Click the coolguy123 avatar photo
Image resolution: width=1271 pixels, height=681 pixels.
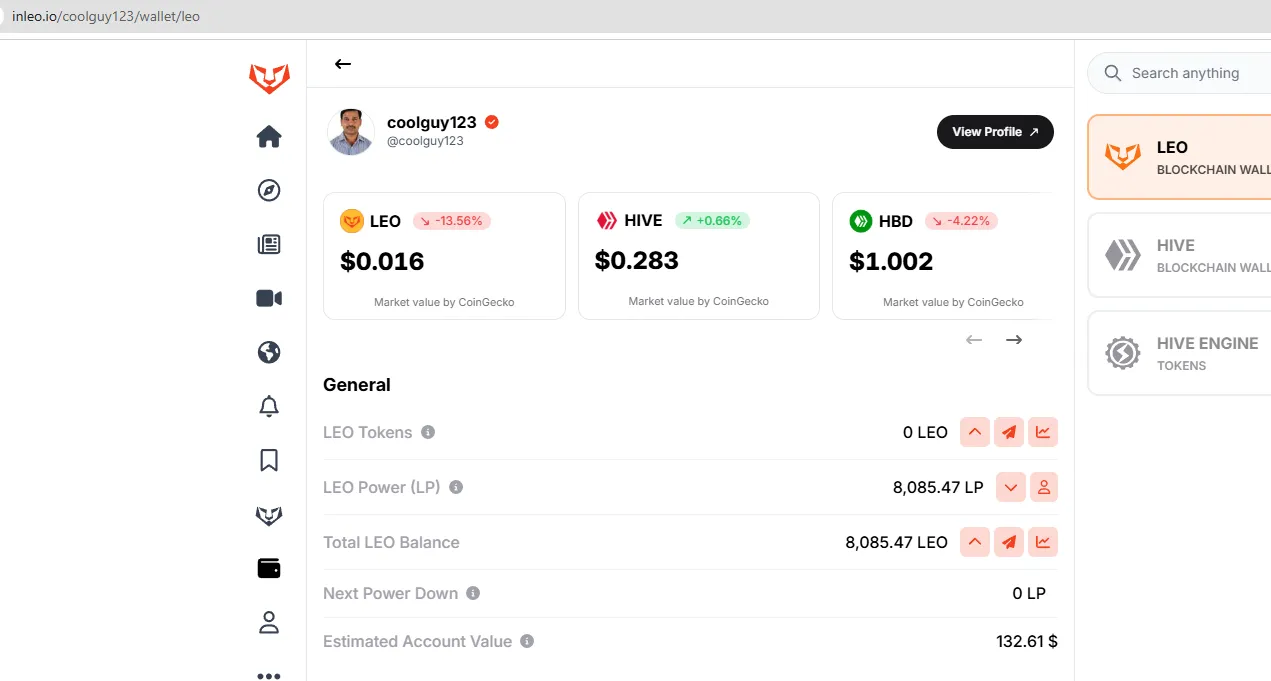(x=351, y=132)
